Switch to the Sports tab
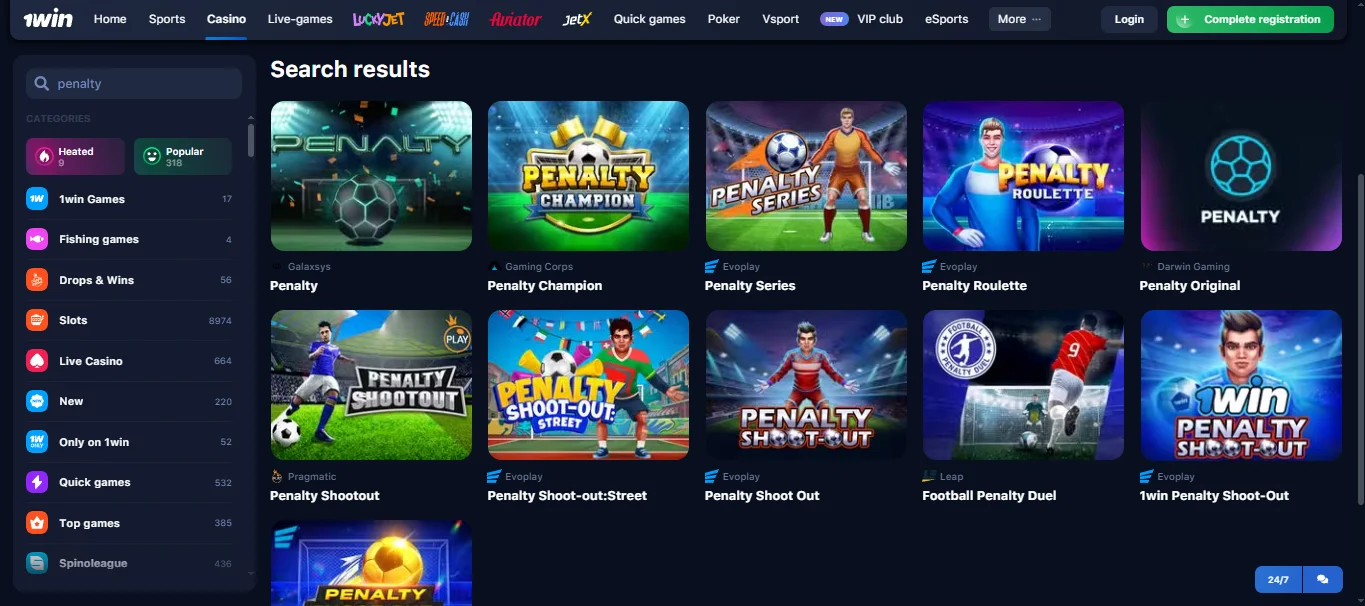Viewport: 1365px width, 606px height. 167,19
